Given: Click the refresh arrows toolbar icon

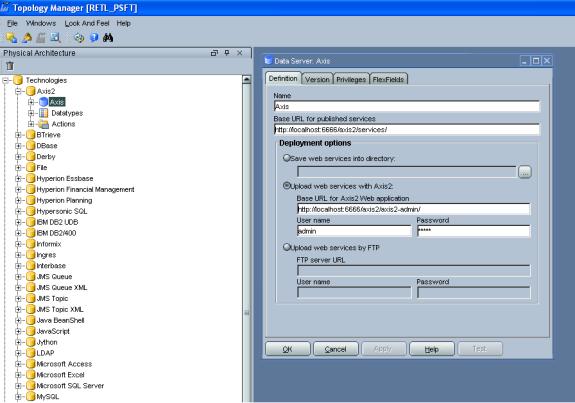Looking at the screenshot, I should coord(79,37).
